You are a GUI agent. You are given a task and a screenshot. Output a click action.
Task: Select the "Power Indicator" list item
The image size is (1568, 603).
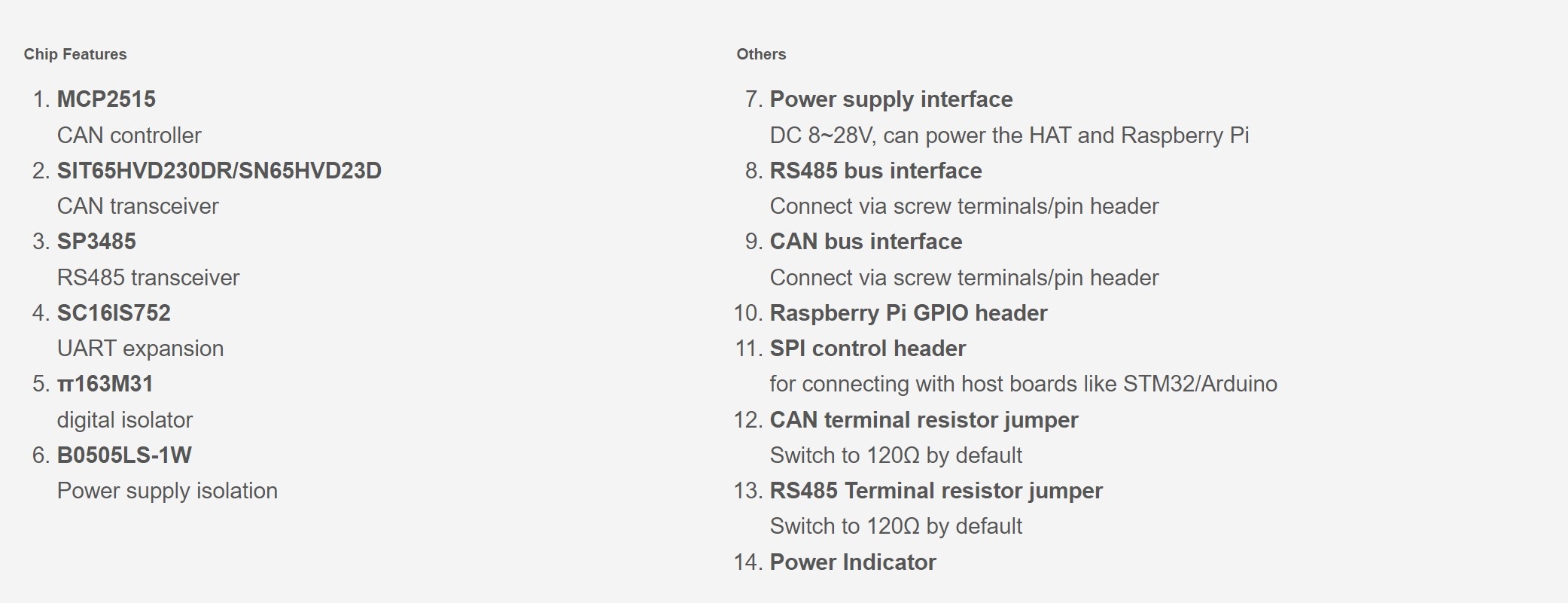(853, 562)
